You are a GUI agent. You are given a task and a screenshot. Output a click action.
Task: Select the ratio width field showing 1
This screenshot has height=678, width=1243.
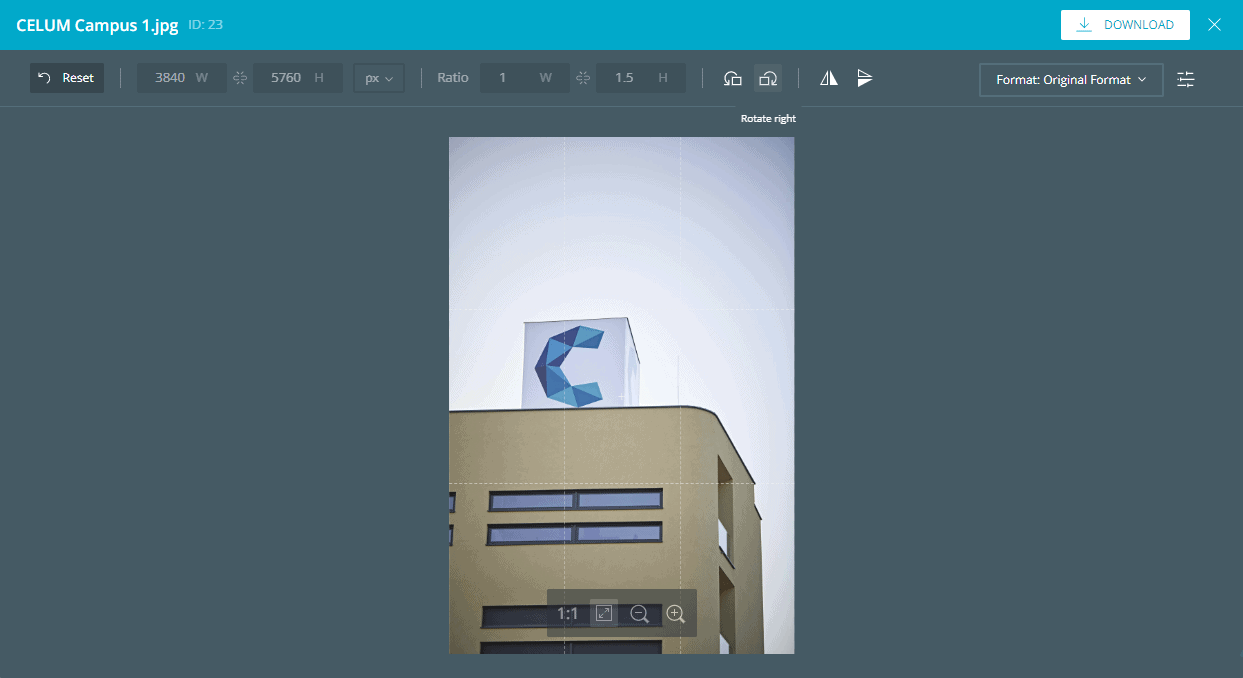point(525,78)
